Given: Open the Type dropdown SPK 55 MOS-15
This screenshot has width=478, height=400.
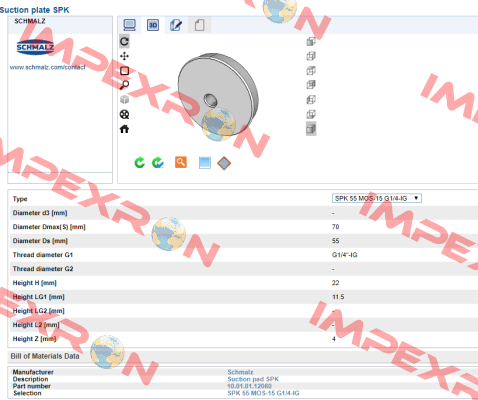Looking at the screenshot, I should point(377,198).
